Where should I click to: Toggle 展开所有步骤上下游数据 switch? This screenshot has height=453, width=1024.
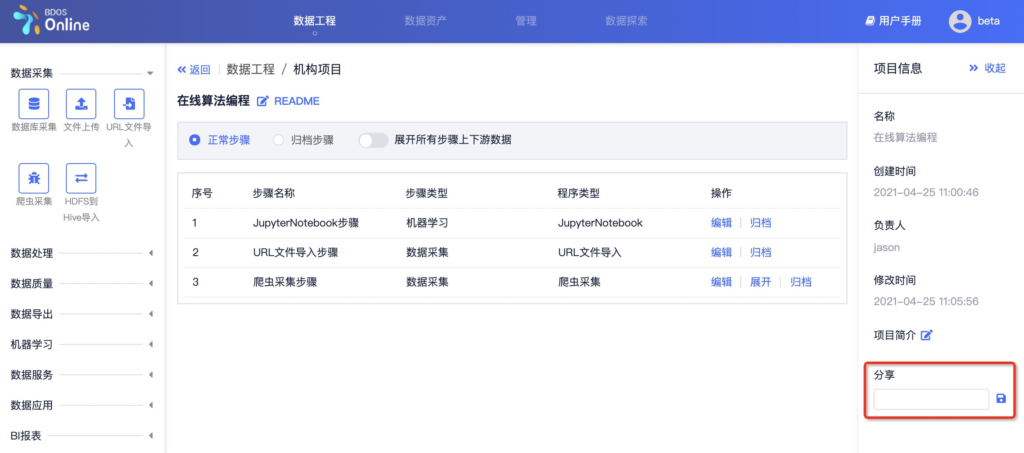[x=373, y=140]
